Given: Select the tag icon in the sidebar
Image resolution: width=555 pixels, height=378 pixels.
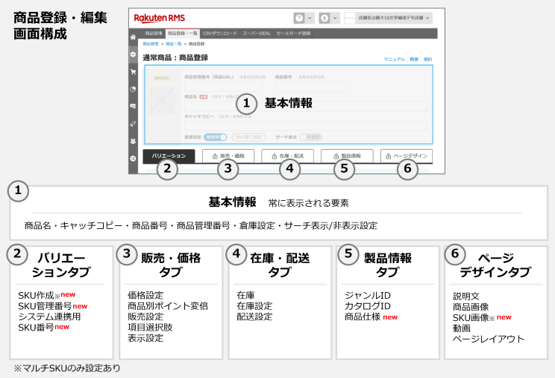Looking at the screenshot, I should coord(133,124).
